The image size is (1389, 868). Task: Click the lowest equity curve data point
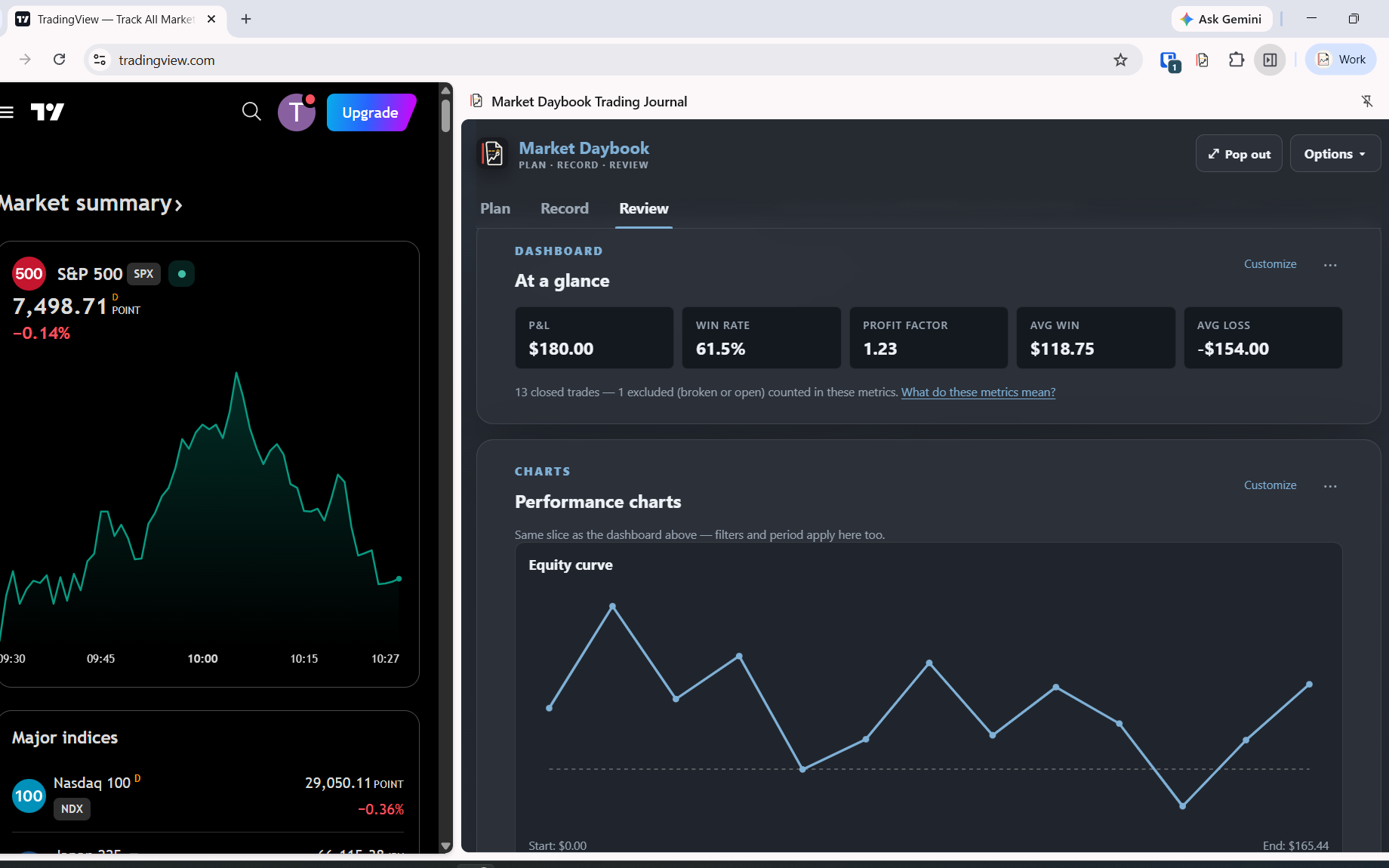[x=1182, y=806]
